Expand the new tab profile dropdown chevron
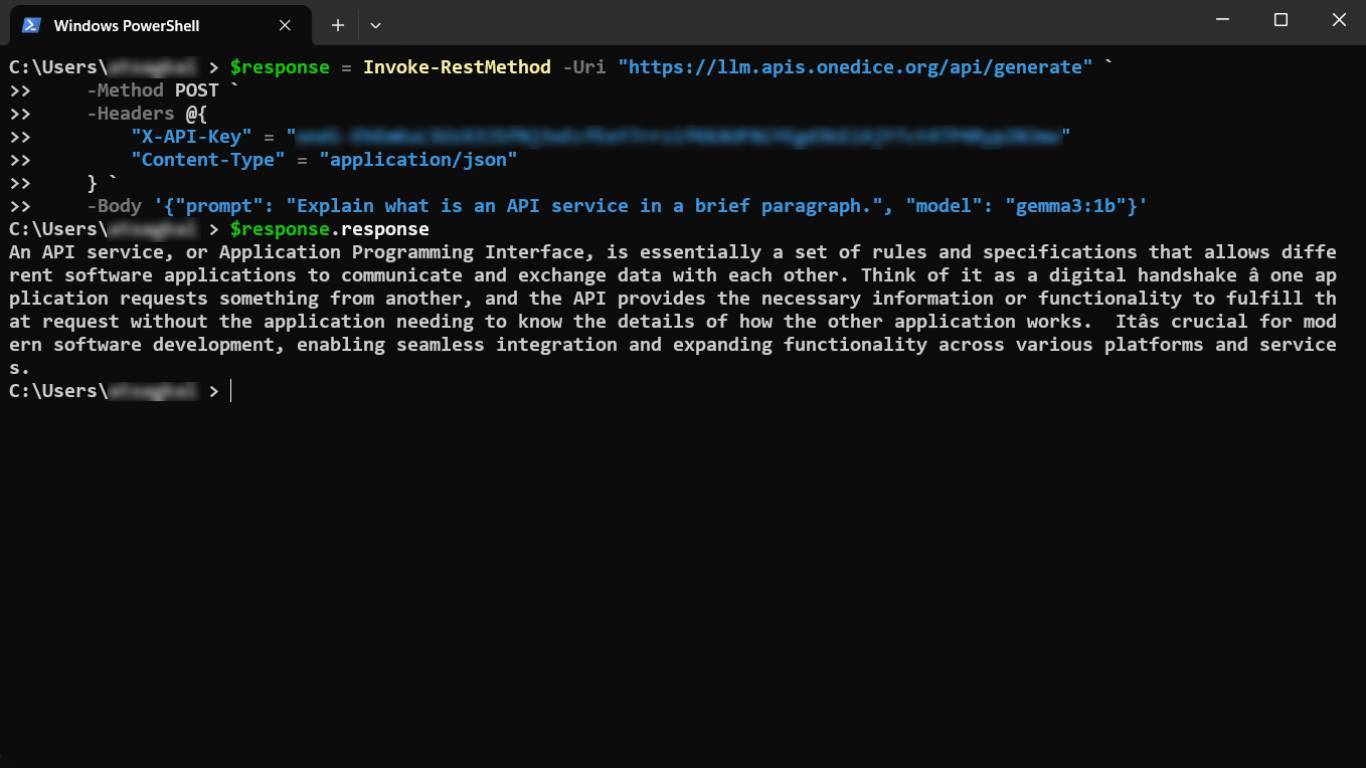The height and width of the screenshot is (768, 1366). 375,25
